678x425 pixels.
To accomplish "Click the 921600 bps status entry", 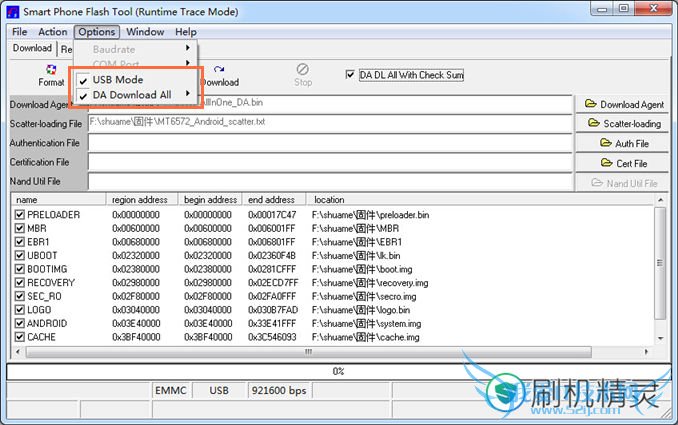I will (279, 390).
